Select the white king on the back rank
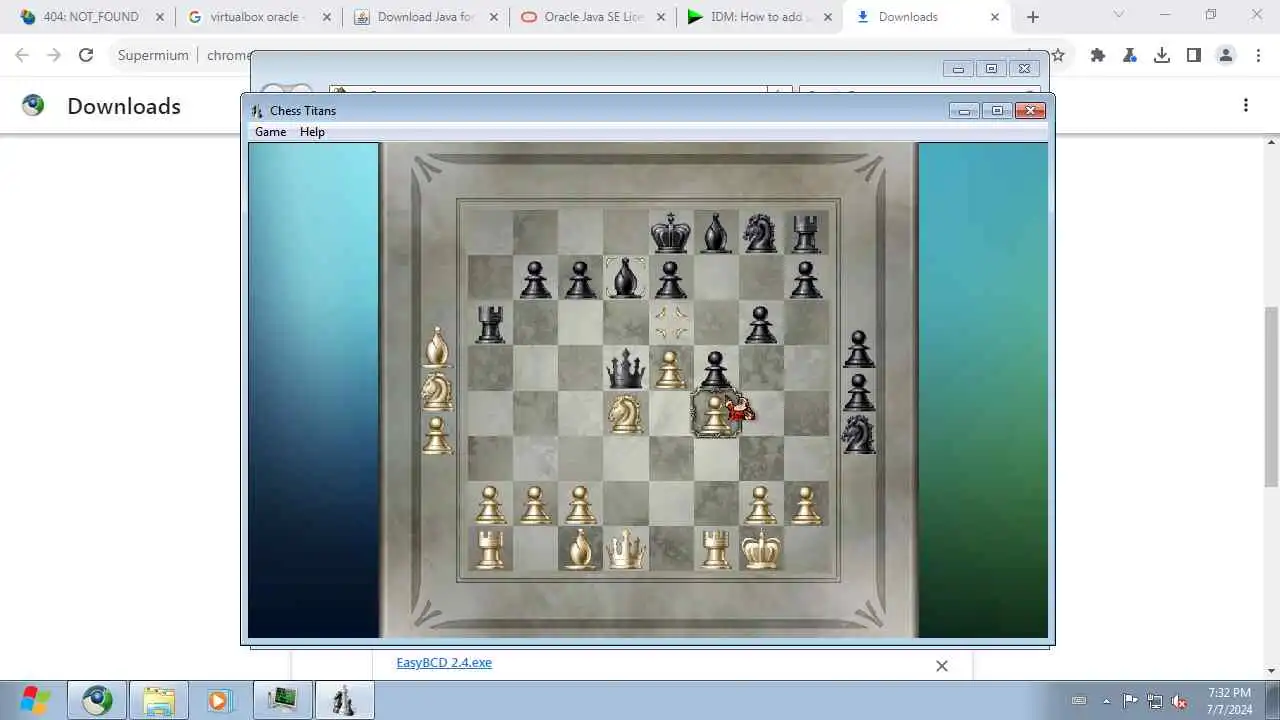Screen dimensions: 1280x720 point(760,549)
